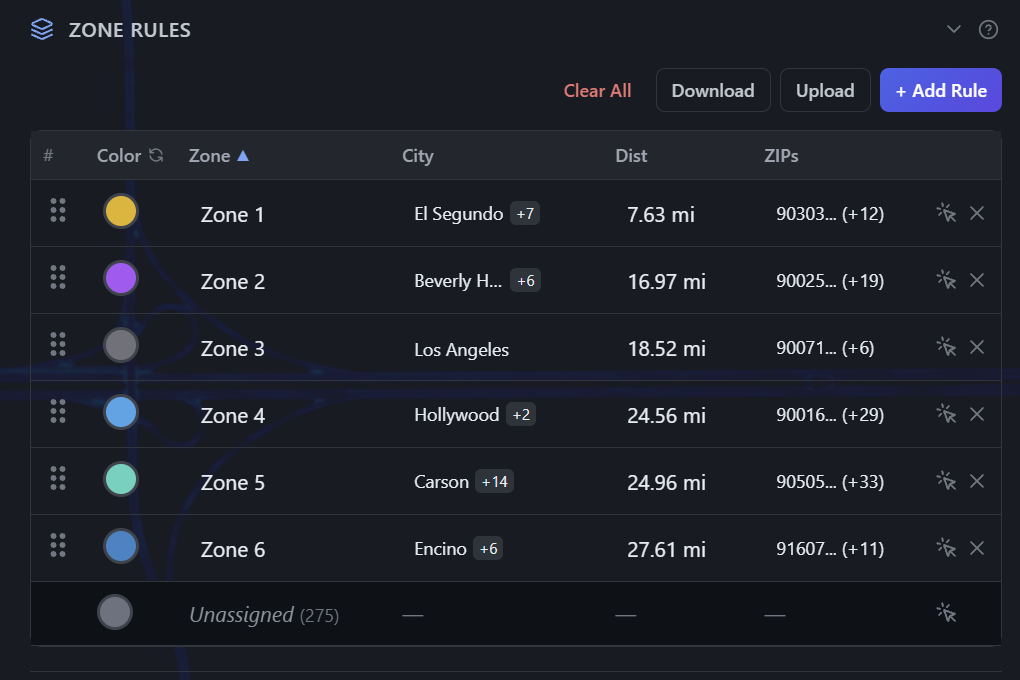Click the Zone 4 name

[x=233, y=416]
